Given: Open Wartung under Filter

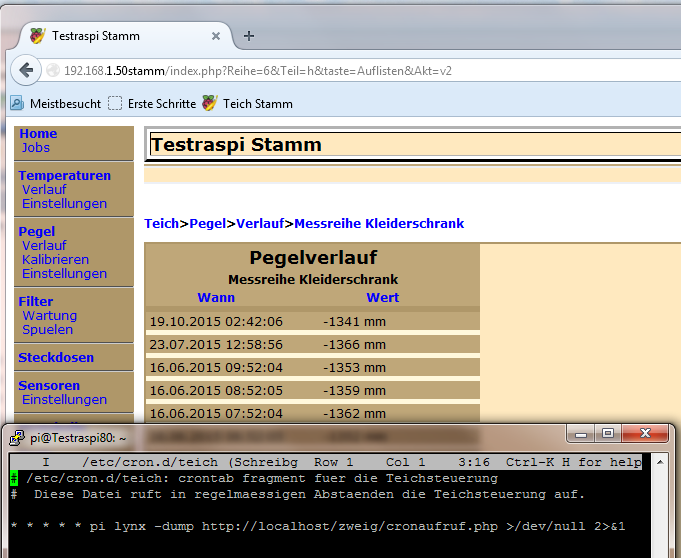Looking at the screenshot, I should click(49, 316).
